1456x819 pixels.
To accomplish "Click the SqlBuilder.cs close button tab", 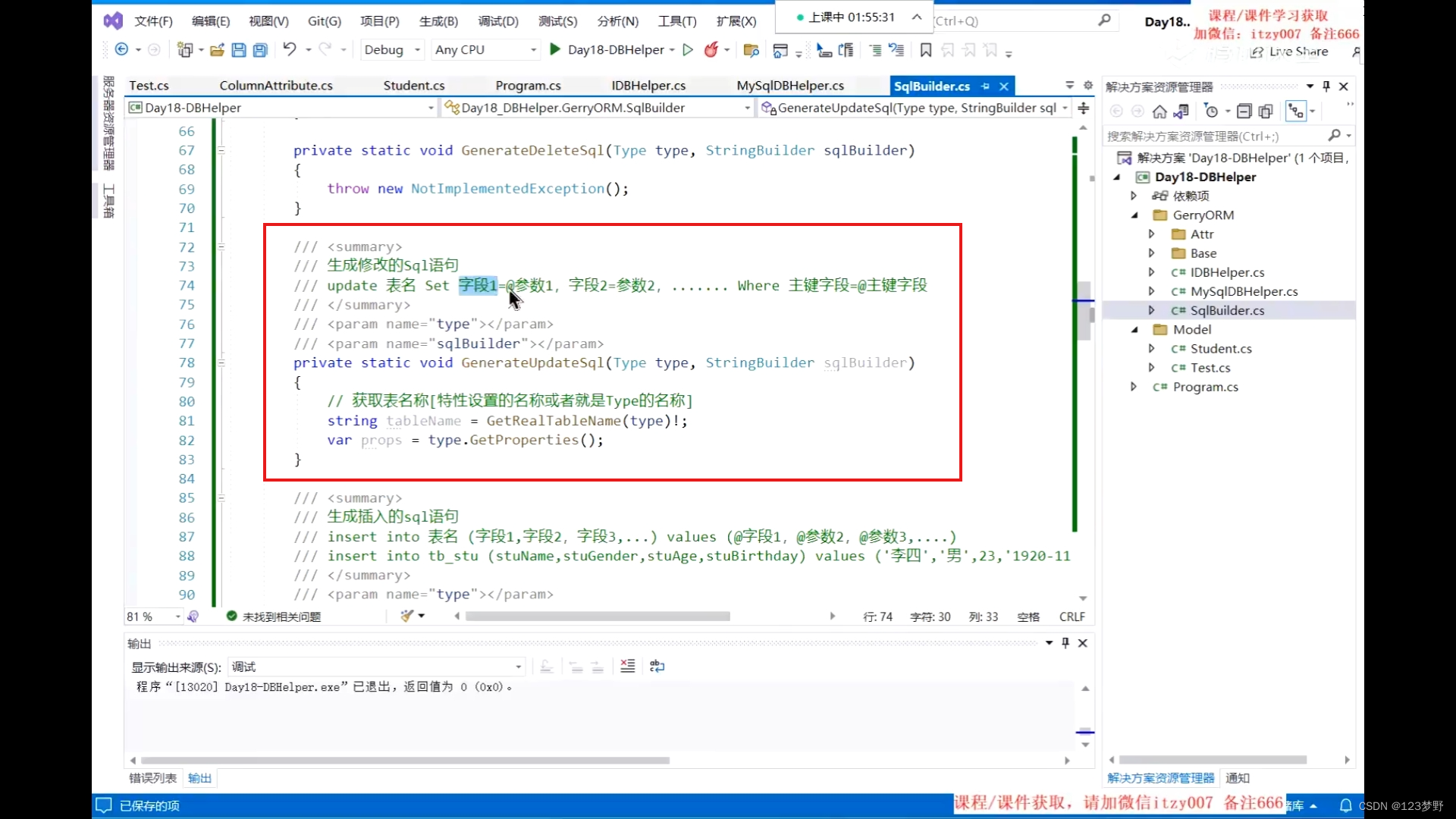I will click(x=1003, y=85).
